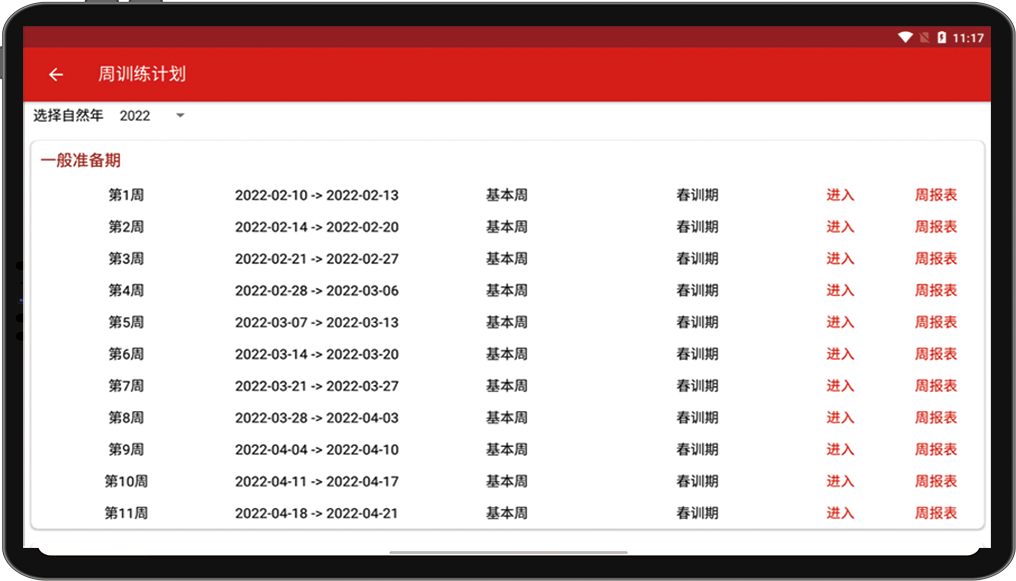Click the 一般准备期 section heading
This screenshot has height=581, width=1016.
coord(80,160)
